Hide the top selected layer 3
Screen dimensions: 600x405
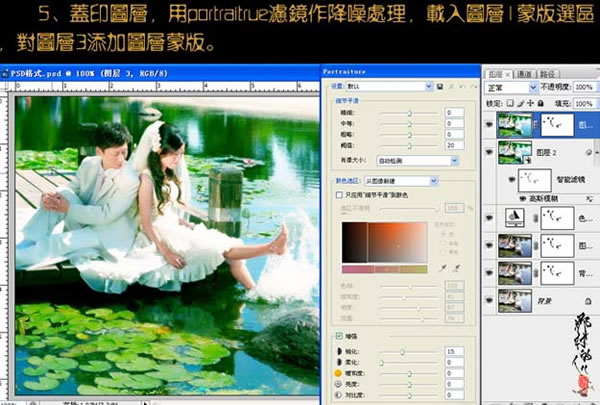pyautogui.click(x=489, y=125)
